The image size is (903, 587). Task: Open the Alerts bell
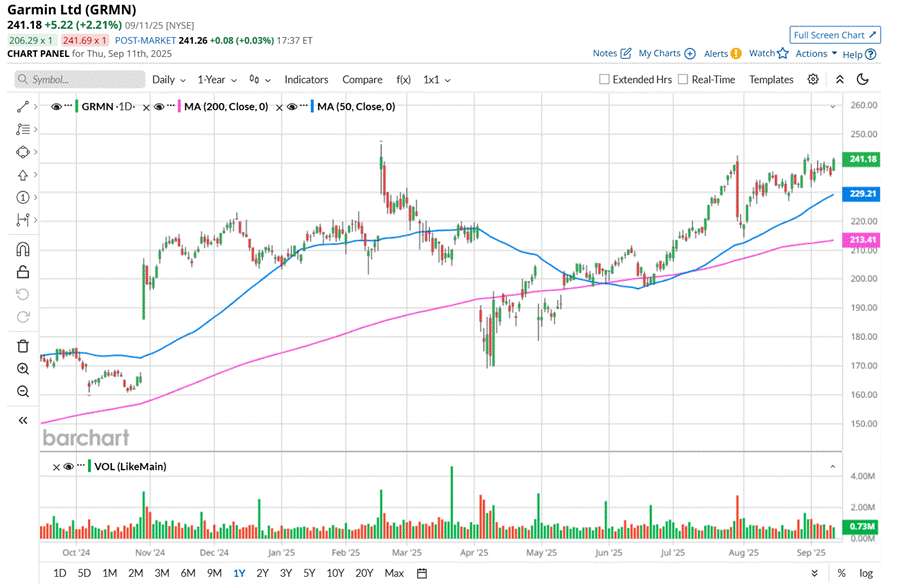point(723,54)
